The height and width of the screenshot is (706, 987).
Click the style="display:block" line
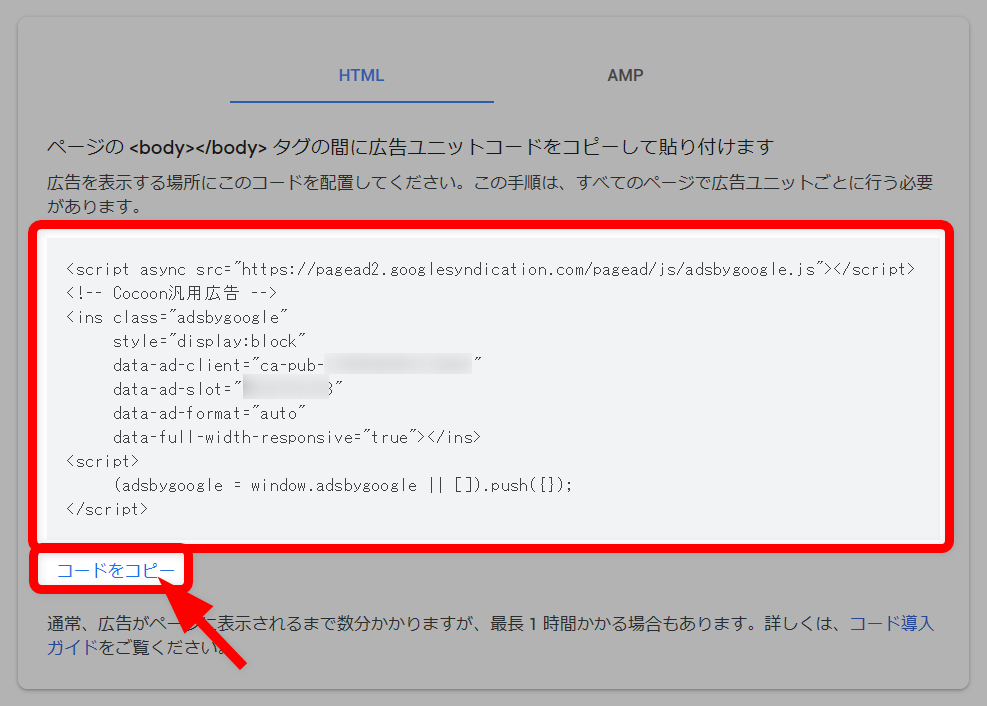(209, 341)
